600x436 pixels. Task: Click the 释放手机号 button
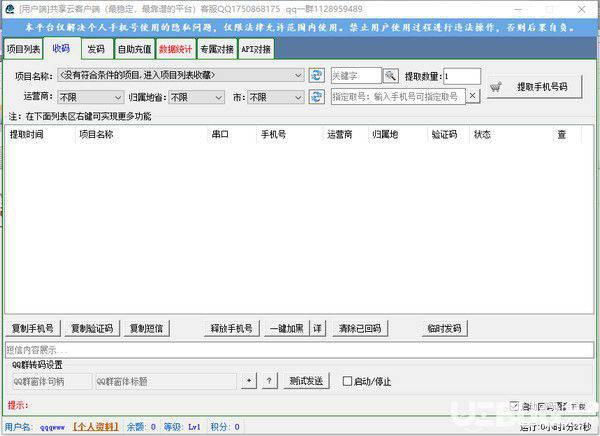coord(232,328)
